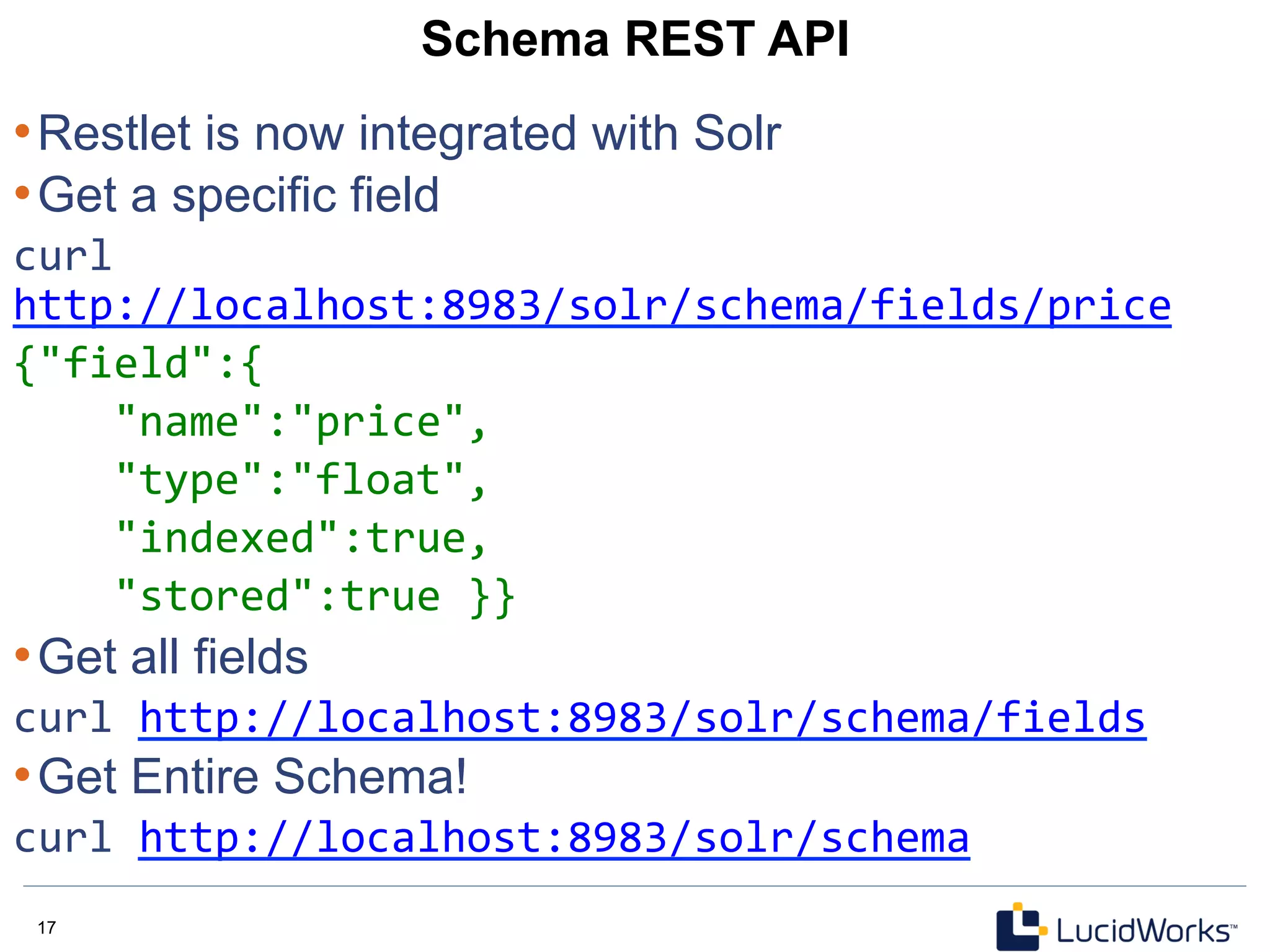1270x952 pixels.
Task: Click the orange bullet beside Get Entire Schema
Action: pyautogui.click(x=22, y=773)
